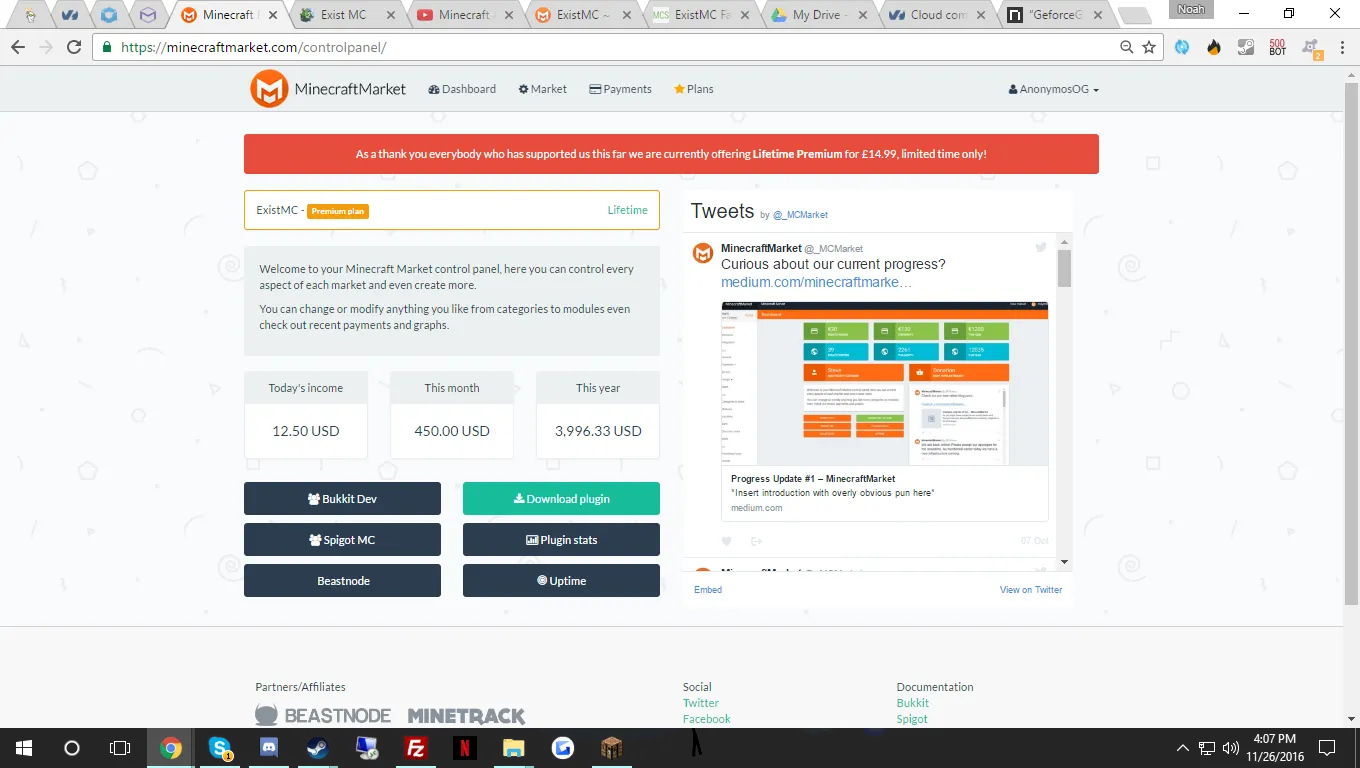Show hidden system tray icons chevron
The image size is (1360, 768).
[x=1183, y=747]
